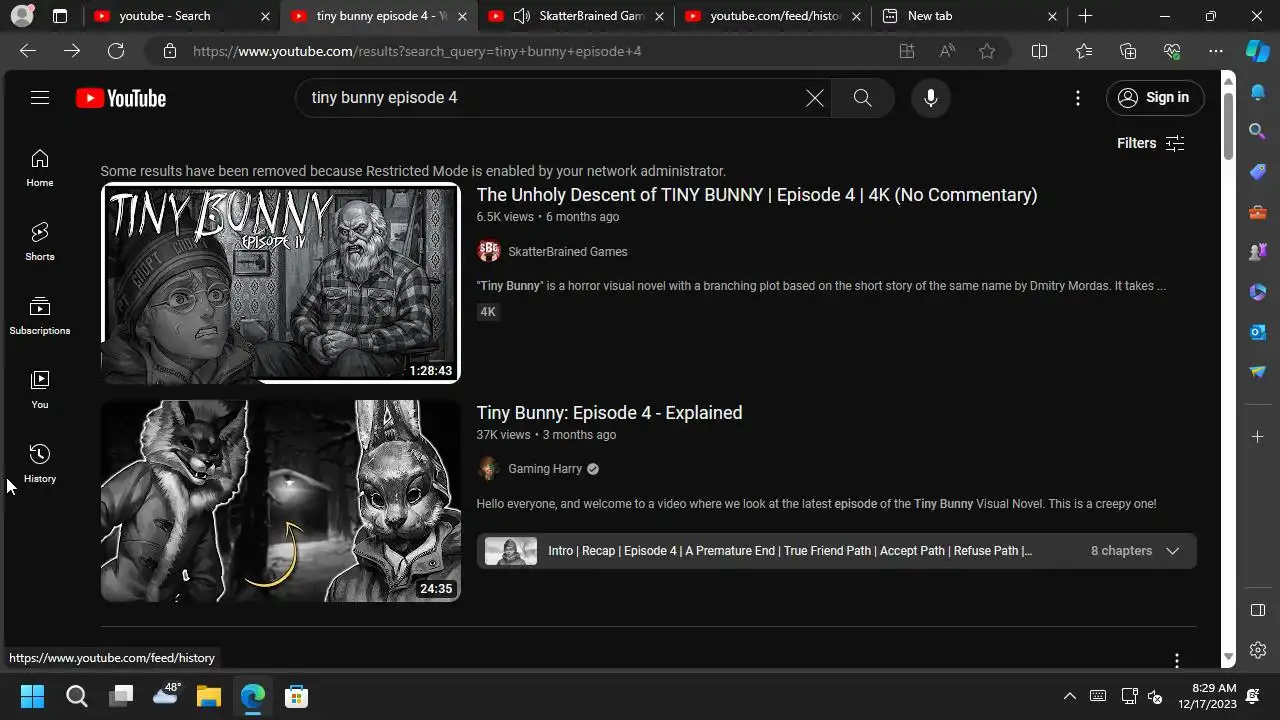Start voice search with the microphone
Screen dimensions: 1280x720
[931, 98]
